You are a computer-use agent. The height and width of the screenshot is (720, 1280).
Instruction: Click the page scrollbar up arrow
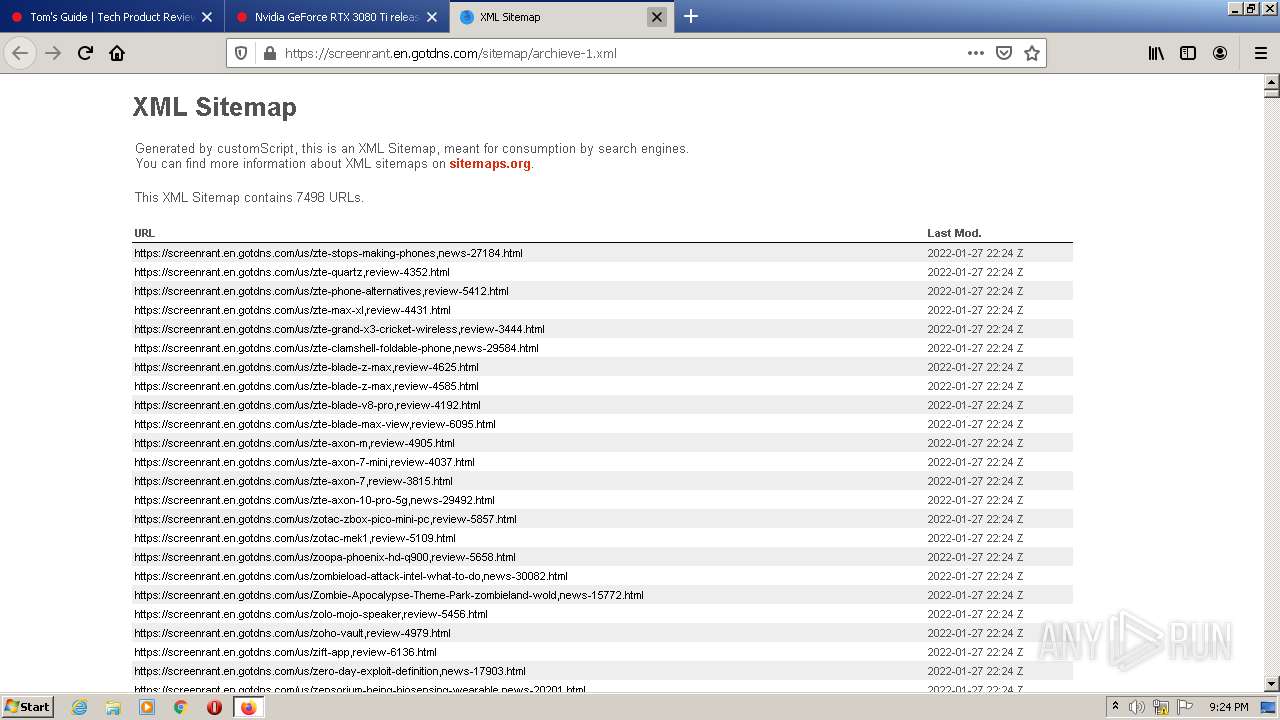coord(1272,82)
